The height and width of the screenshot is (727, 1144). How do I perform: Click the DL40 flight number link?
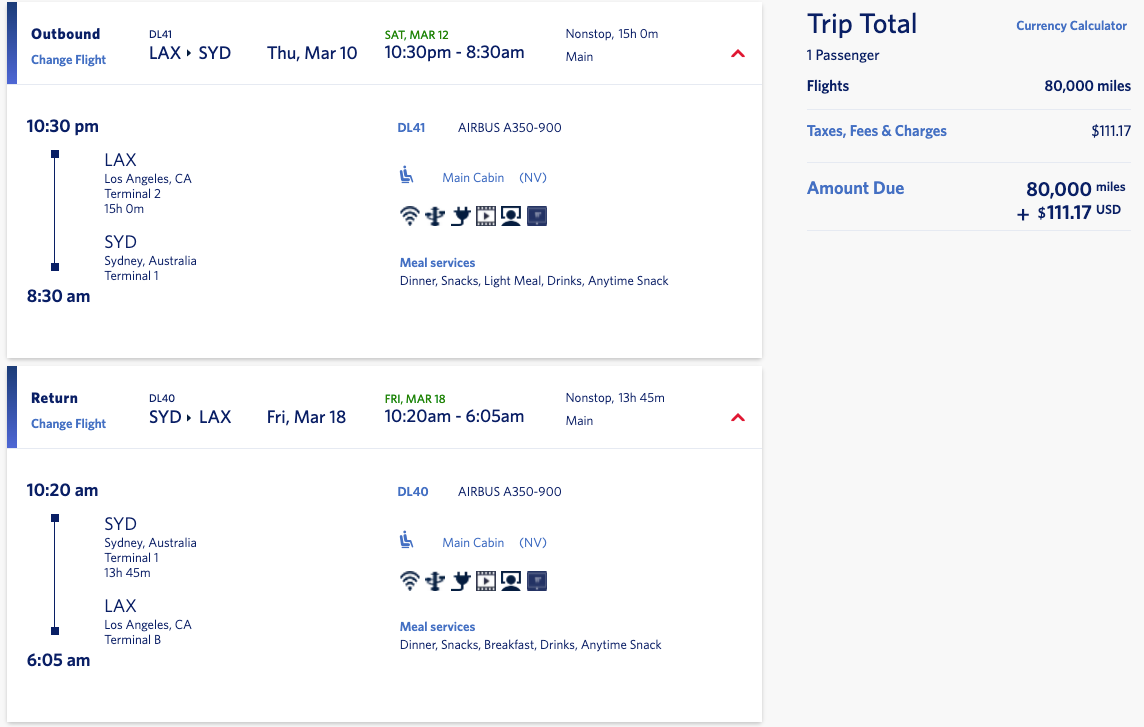pos(412,492)
